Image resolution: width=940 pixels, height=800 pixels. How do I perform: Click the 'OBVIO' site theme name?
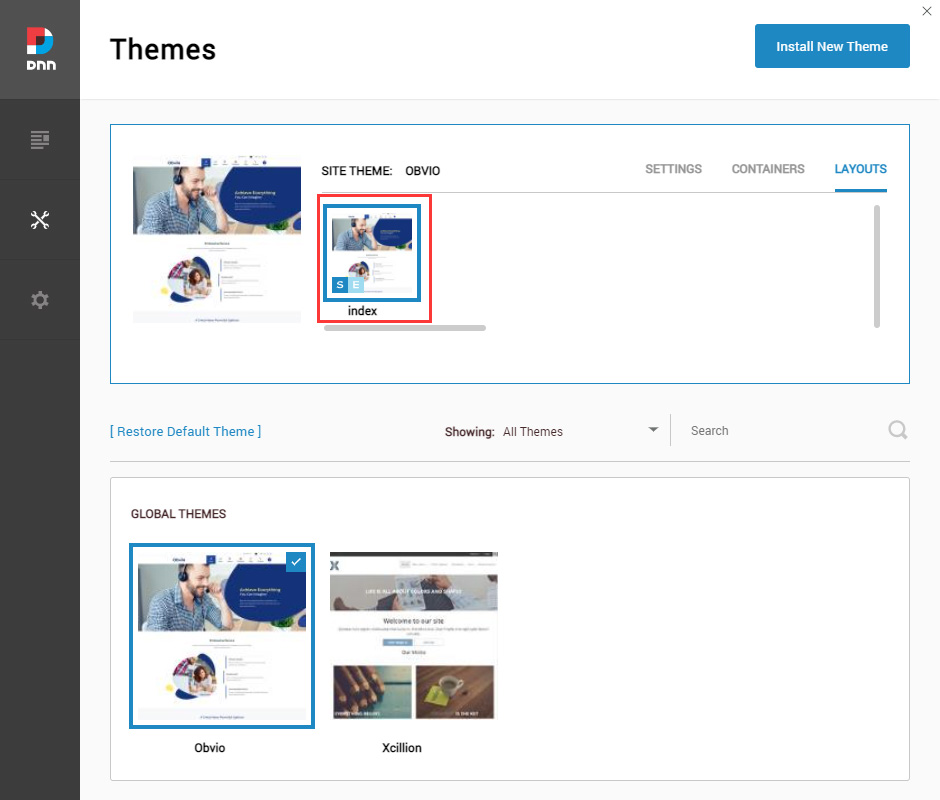[423, 171]
